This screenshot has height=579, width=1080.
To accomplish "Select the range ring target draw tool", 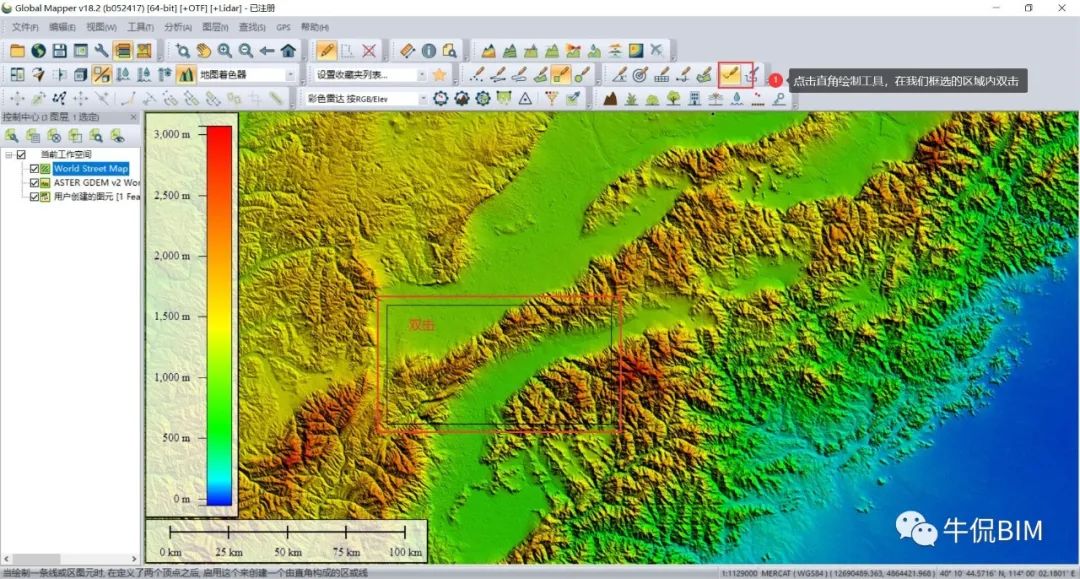I will point(641,74).
